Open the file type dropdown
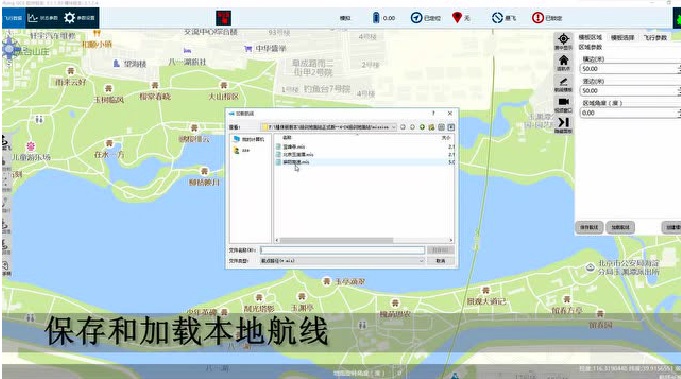 [342, 261]
